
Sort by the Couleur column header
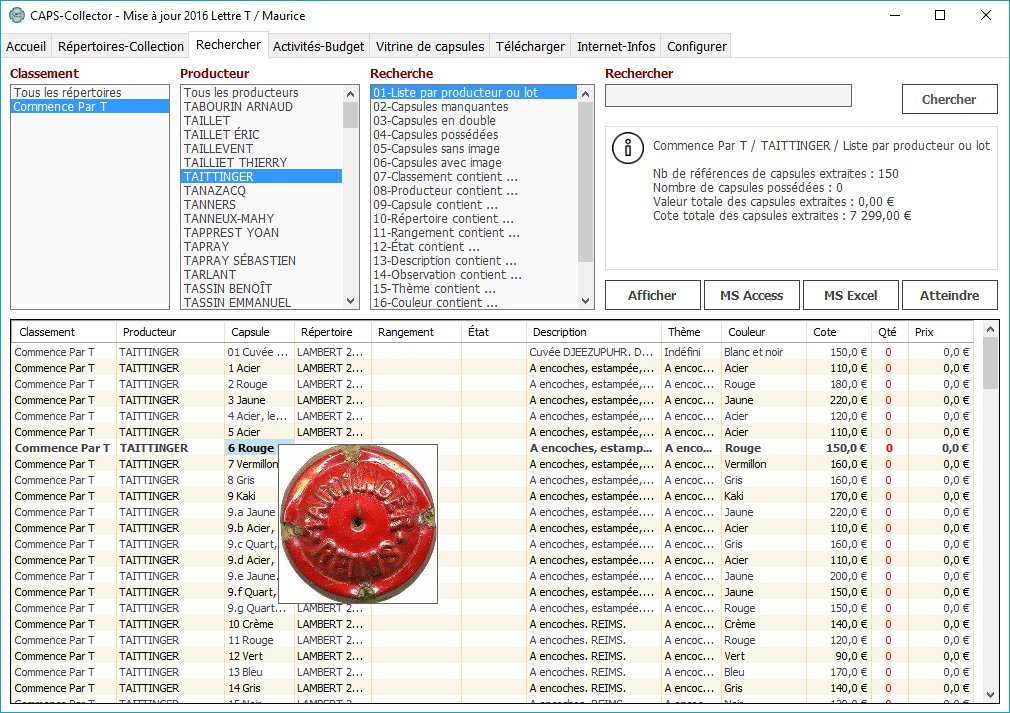click(x=763, y=332)
